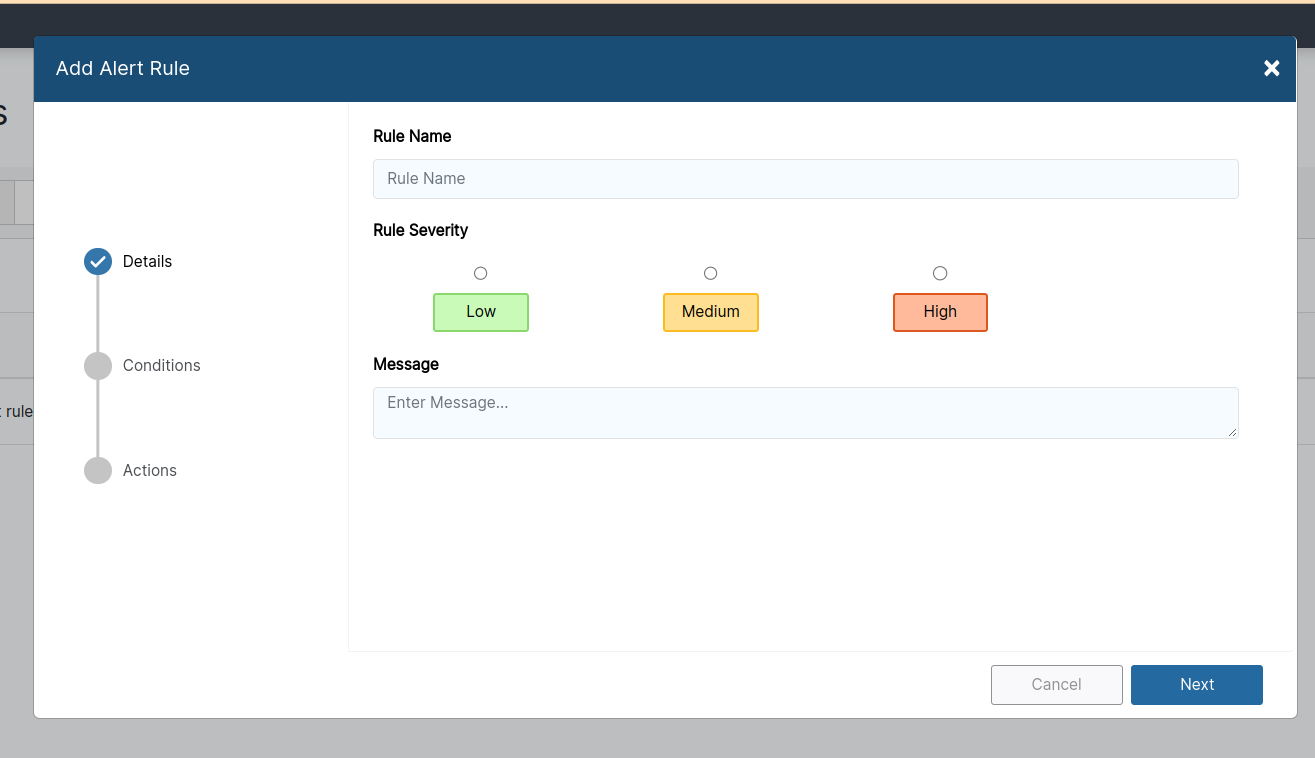Image resolution: width=1315 pixels, height=758 pixels.
Task: Click the Rule Name input field
Action: tap(806, 178)
